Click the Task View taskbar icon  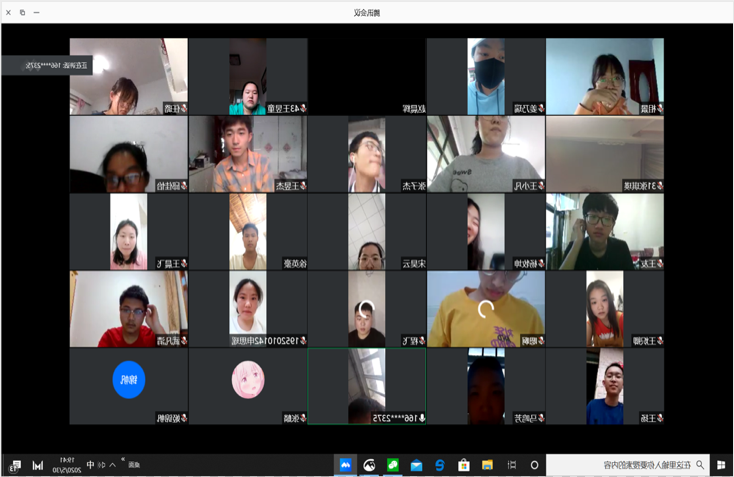pos(510,465)
